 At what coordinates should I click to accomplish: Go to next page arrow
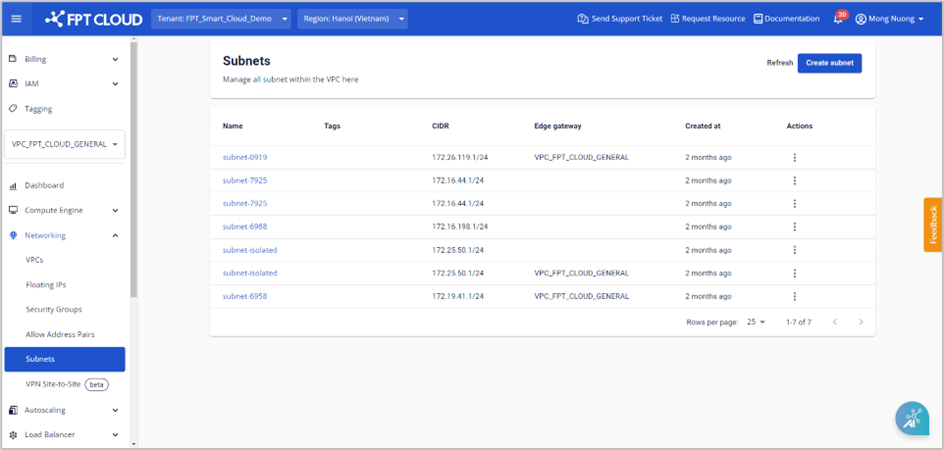(860, 322)
